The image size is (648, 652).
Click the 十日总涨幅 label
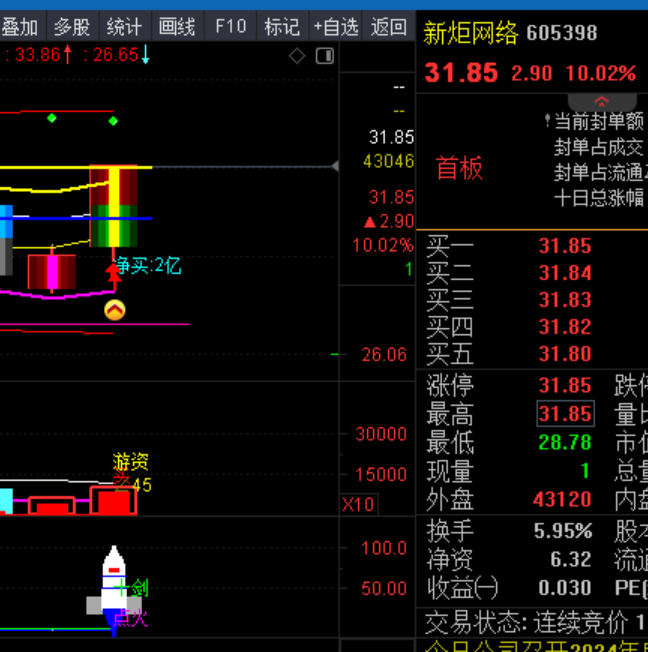point(599,198)
